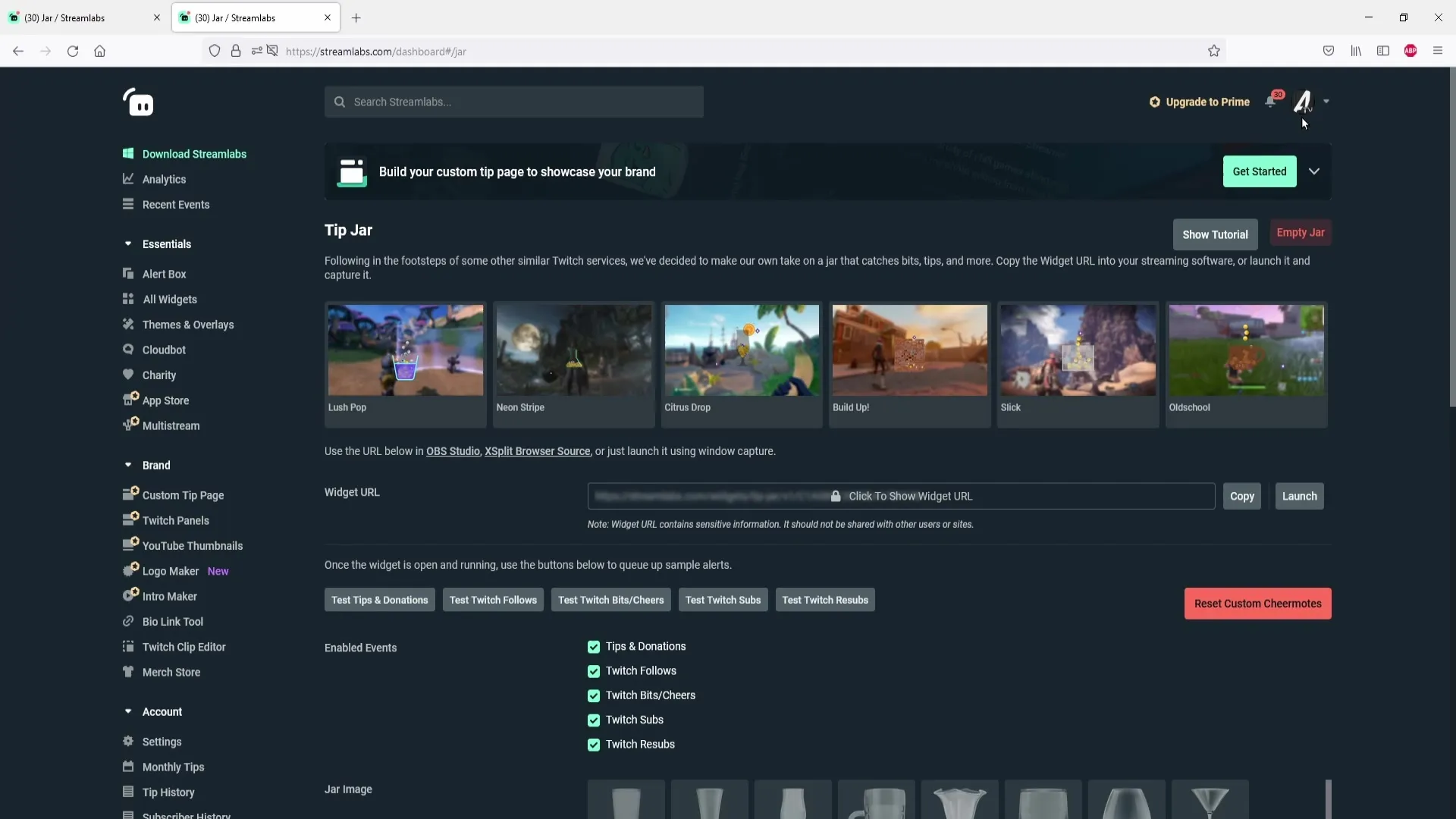1456x819 pixels.
Task: Click the Streamlabs logo icon
Action: 138,102
